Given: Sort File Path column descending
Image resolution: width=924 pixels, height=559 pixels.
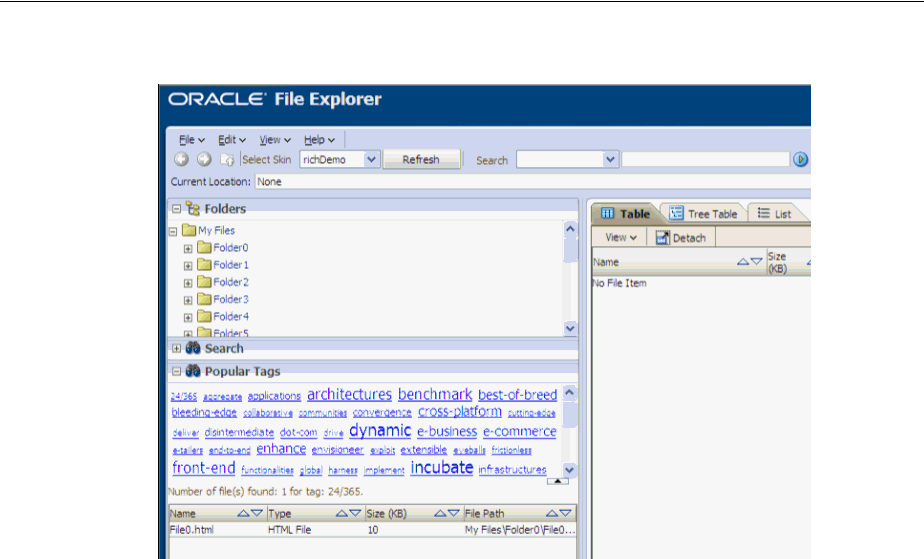Looking at the screenshot, I should [x=566, y=514].
